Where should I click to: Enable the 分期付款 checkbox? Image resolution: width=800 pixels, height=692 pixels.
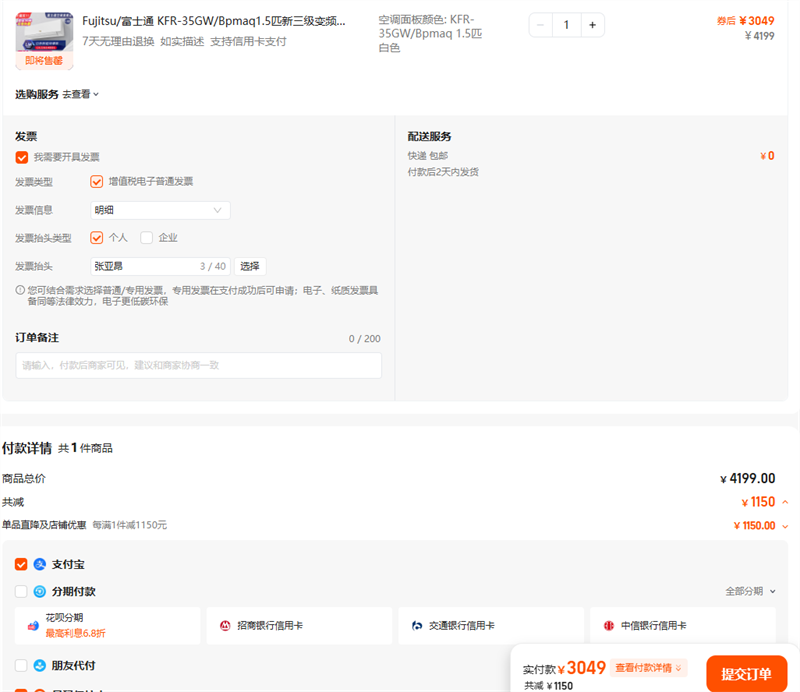(21, 591)
